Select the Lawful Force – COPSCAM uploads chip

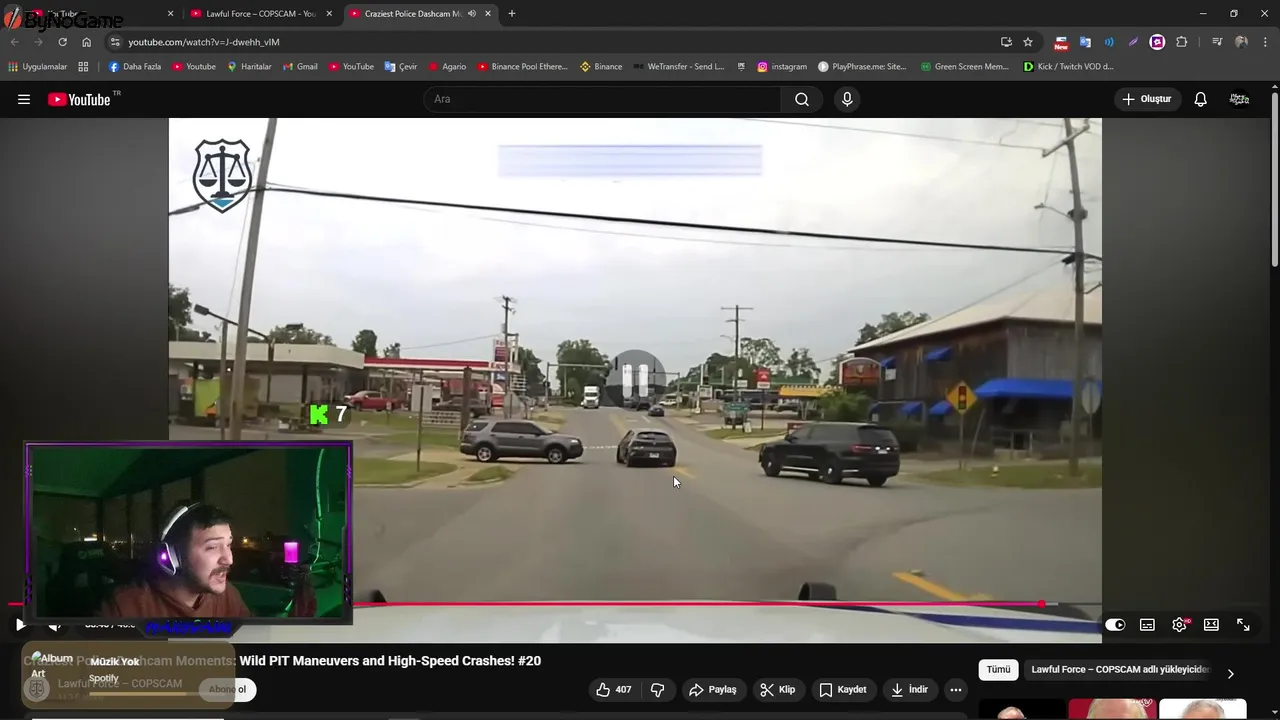click(1120, 670)
